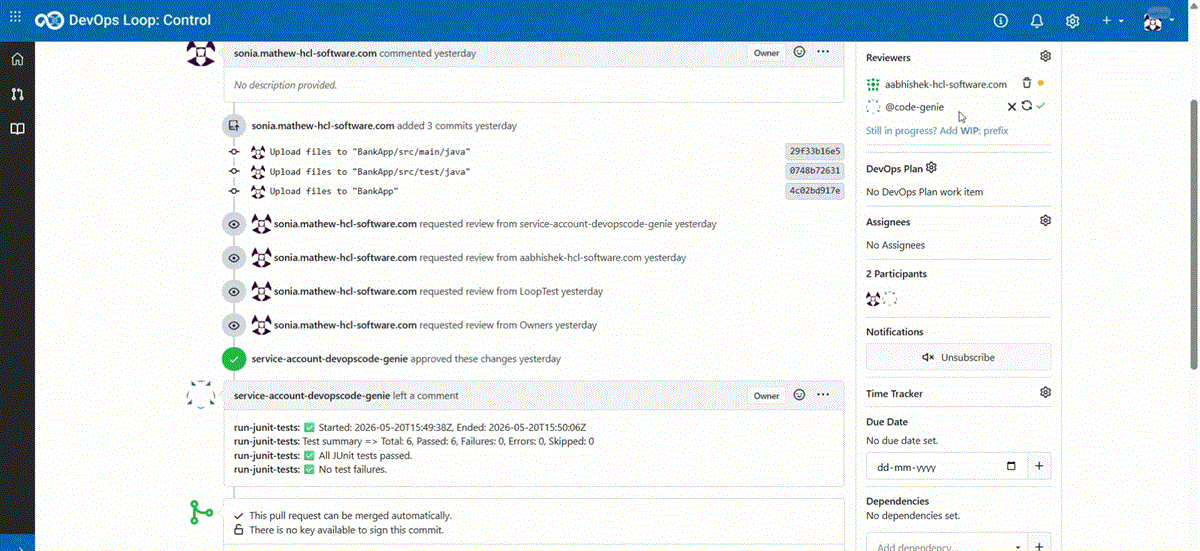Click "No DevOps Plan work item" text
1200x551 pixels.
tap(925, 192)
